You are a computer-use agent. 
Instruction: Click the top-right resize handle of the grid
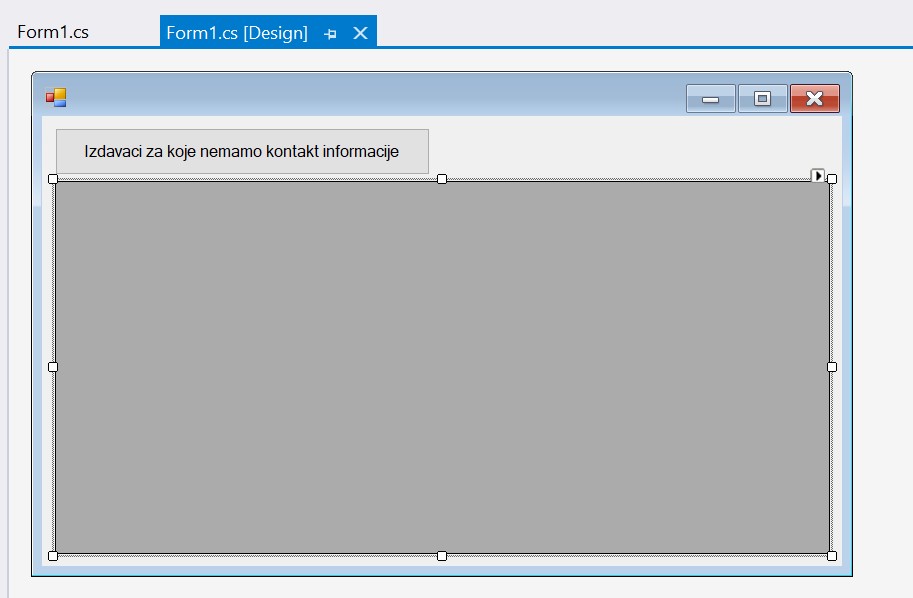click(x=832, y=179)
